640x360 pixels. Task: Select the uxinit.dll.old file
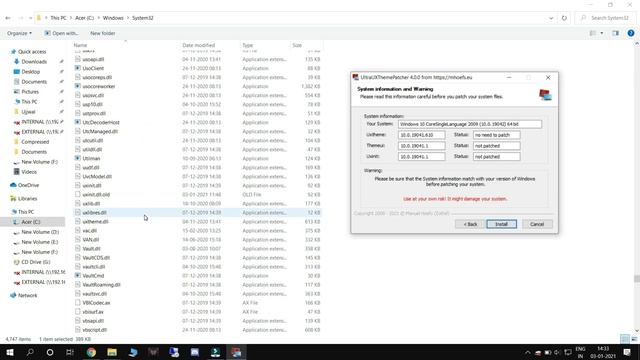(x=96, y=195)
